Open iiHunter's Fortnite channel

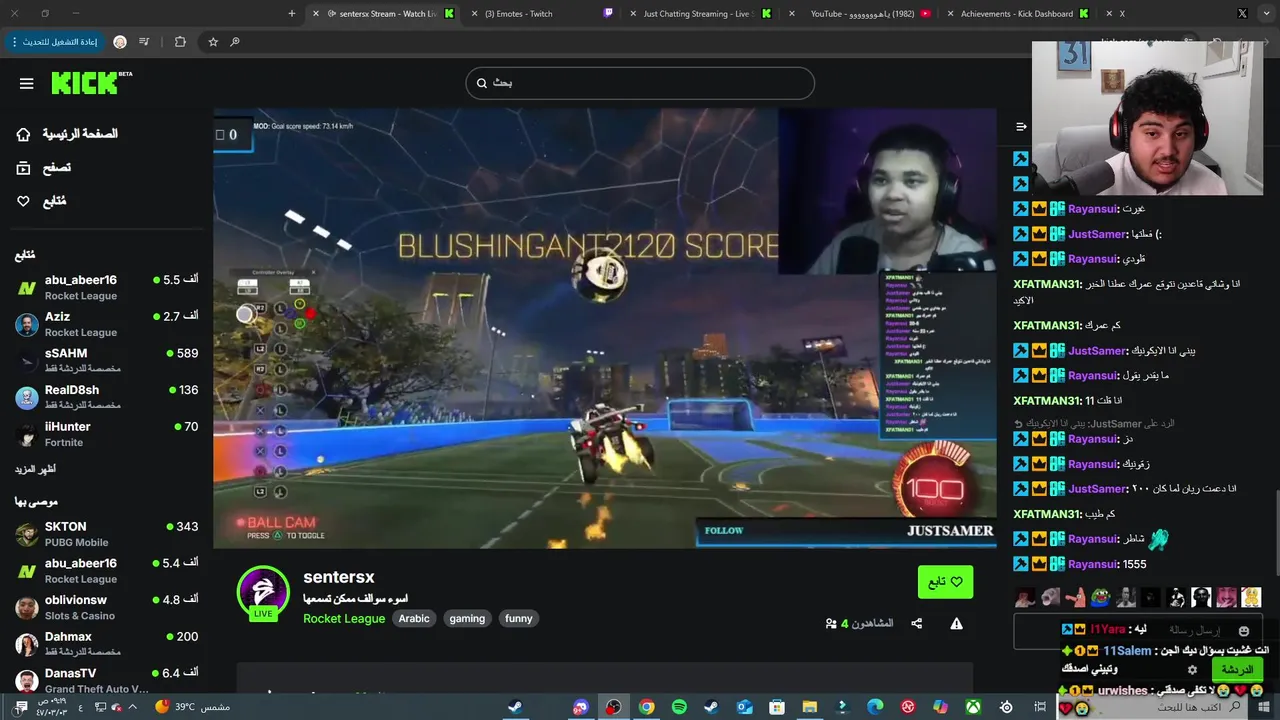(x=106, y=434)
